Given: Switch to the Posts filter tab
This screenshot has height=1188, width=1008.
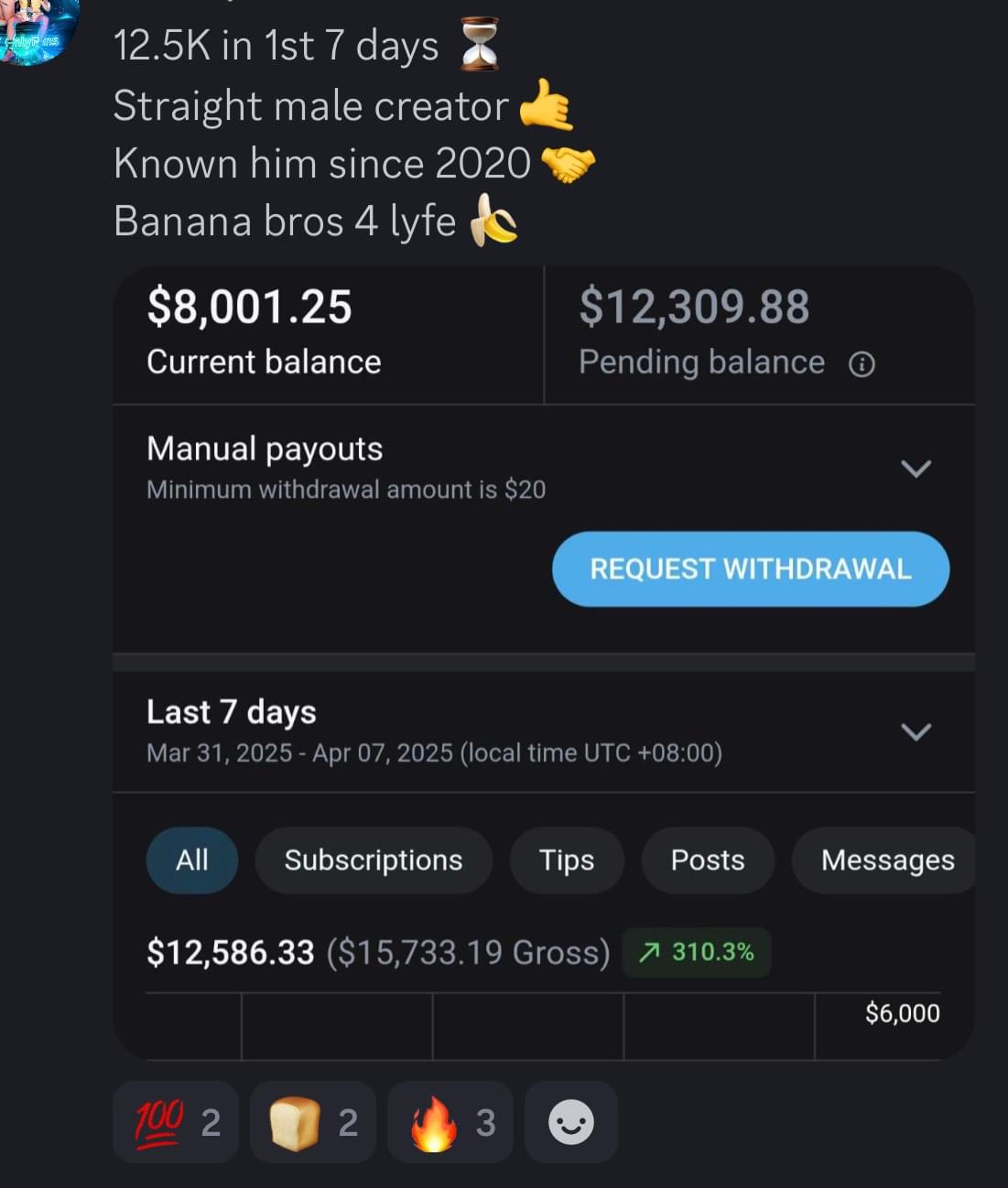Looking at the screenshot, I should coord(707,860).
